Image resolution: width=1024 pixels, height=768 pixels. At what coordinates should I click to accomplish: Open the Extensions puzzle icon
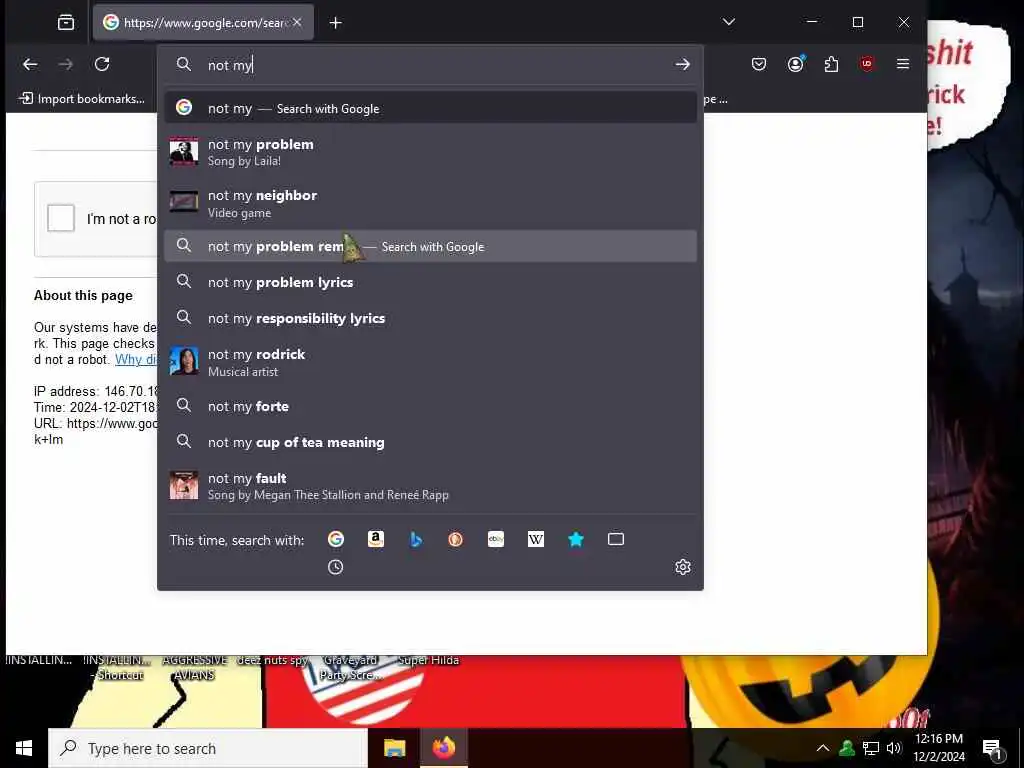point(831,64)
